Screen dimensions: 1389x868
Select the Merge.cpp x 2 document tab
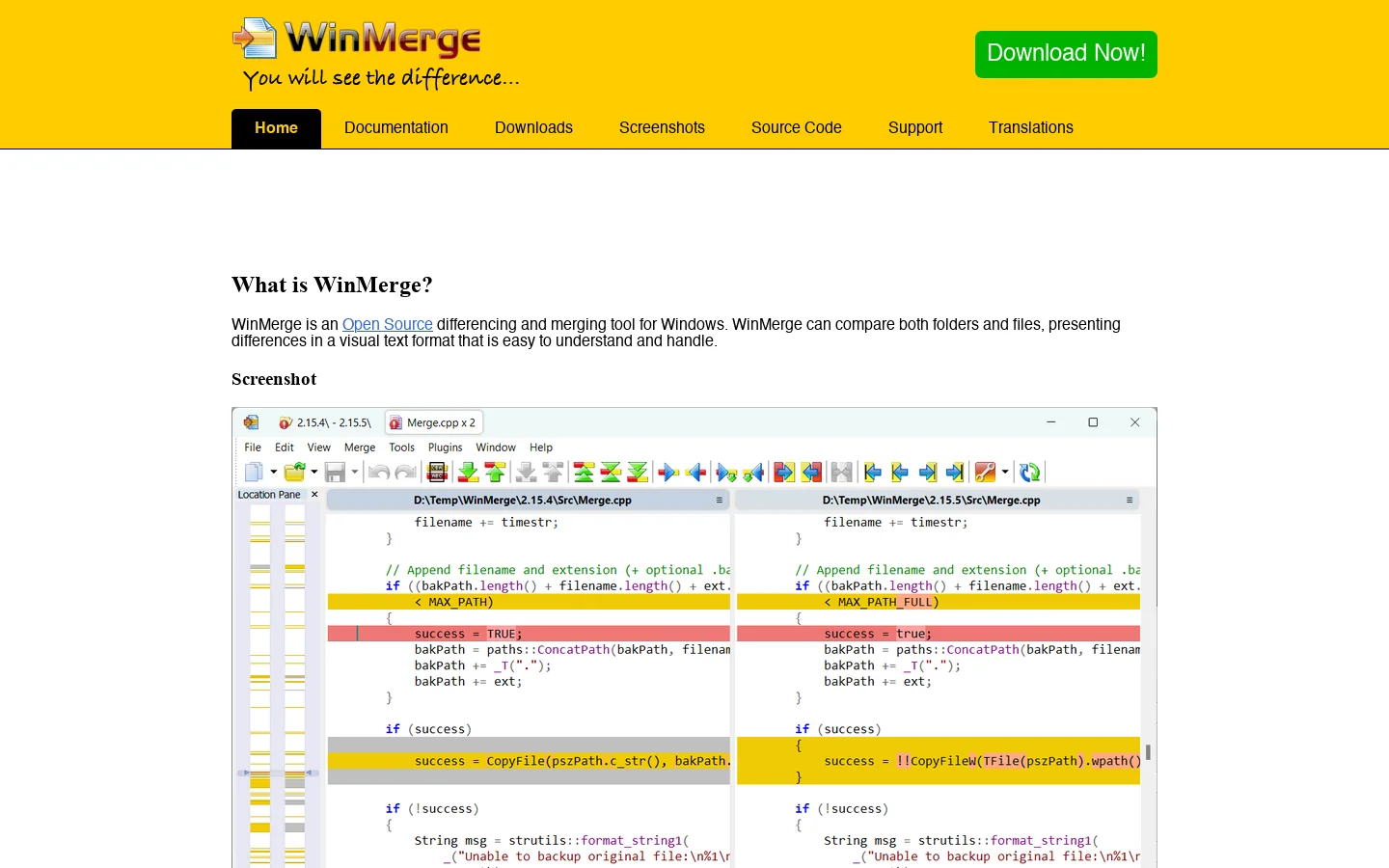click(433, 422)
